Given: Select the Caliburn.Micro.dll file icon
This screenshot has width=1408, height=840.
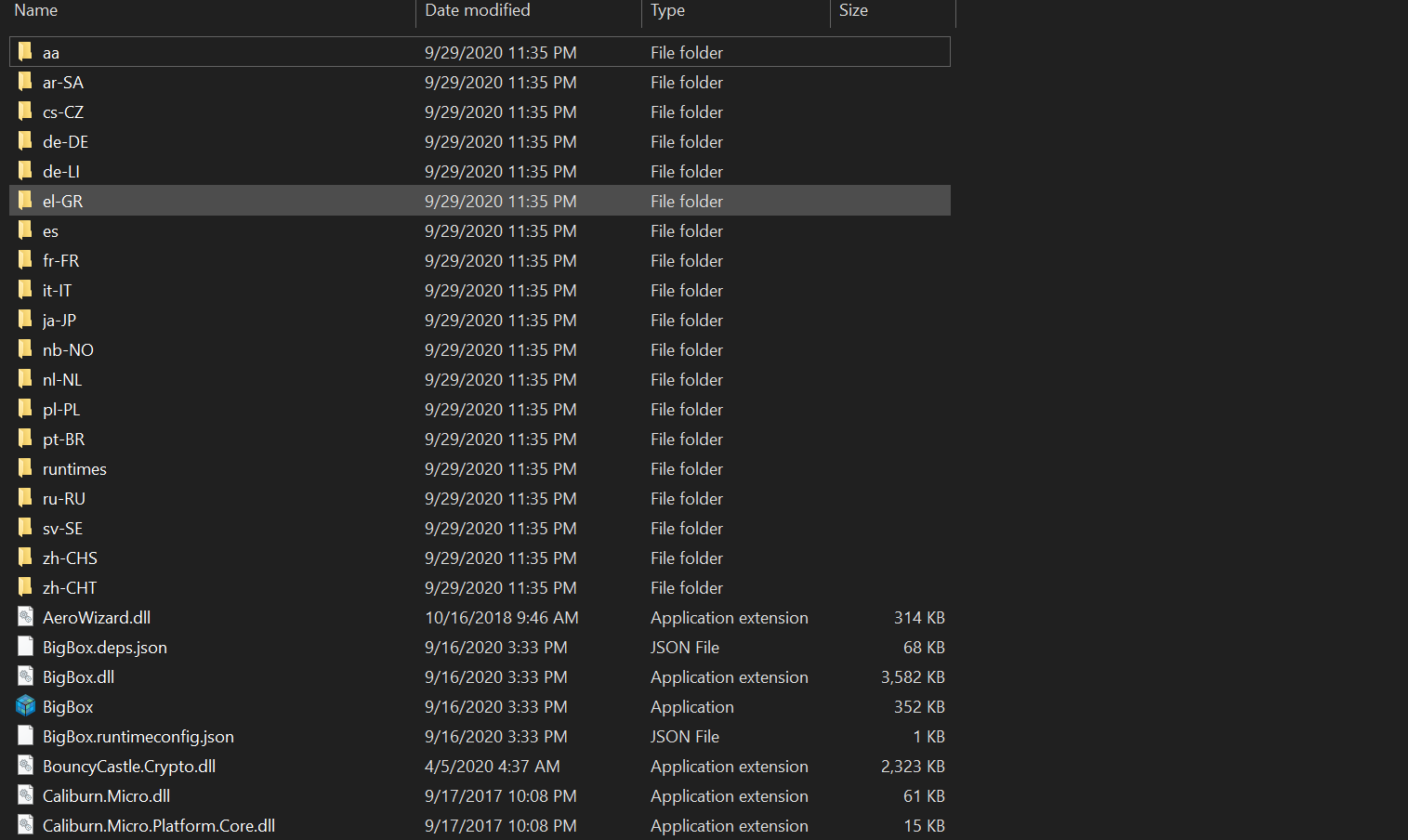Looking at the screenshot, I should 25,795.
